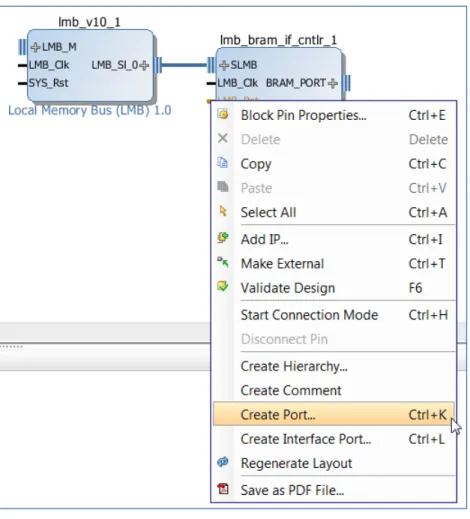Image resolution: width=470 pixels, height=519 pixels.
Task: Click the Copy icon in context menu
Action: click(223, 163)
